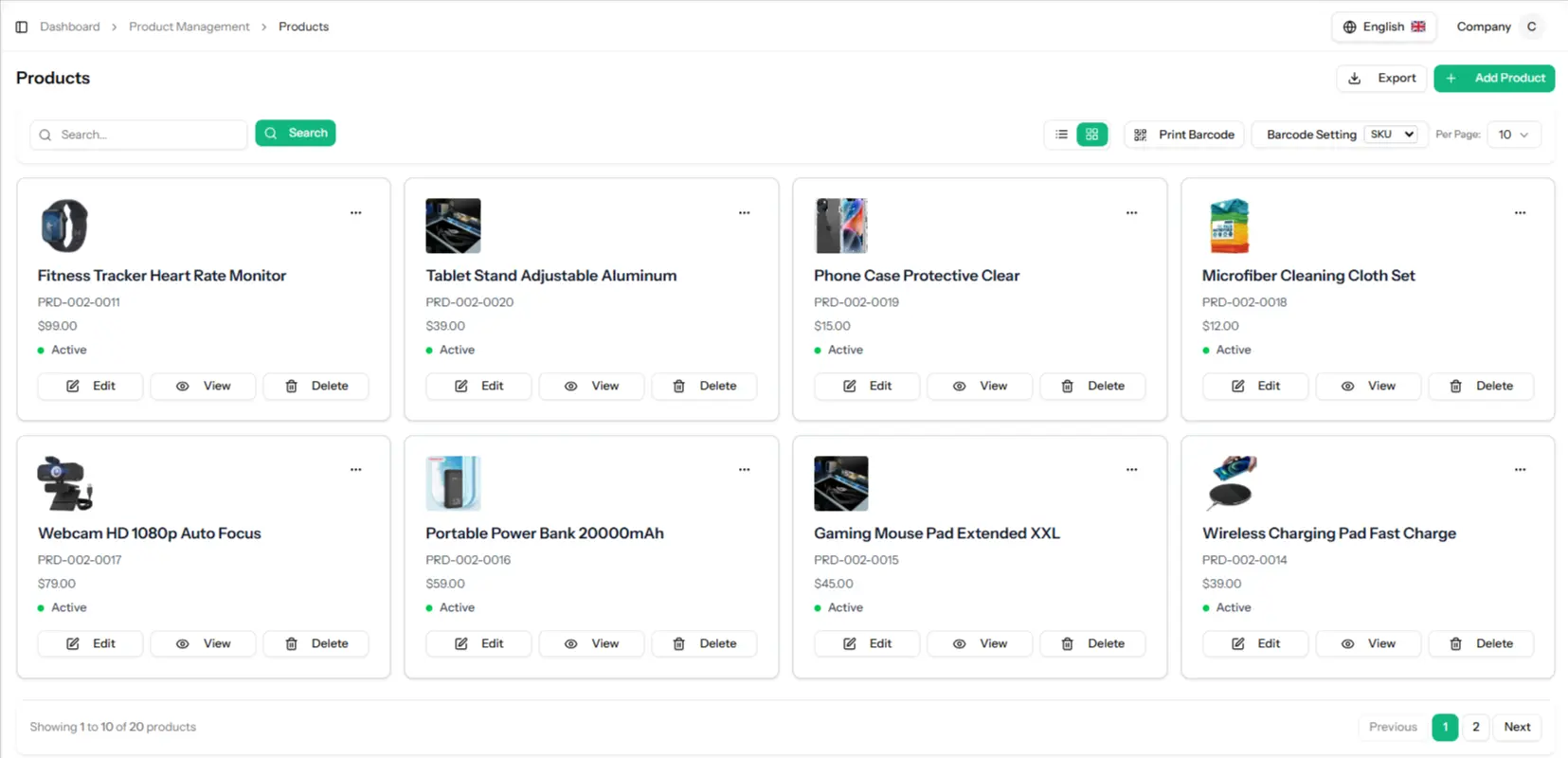Image resolution: width=1568 pixels, height=758 pixels.
Task: Open three-dot menu on Wireless Charging Pad card
Action: pos(1520,470)
